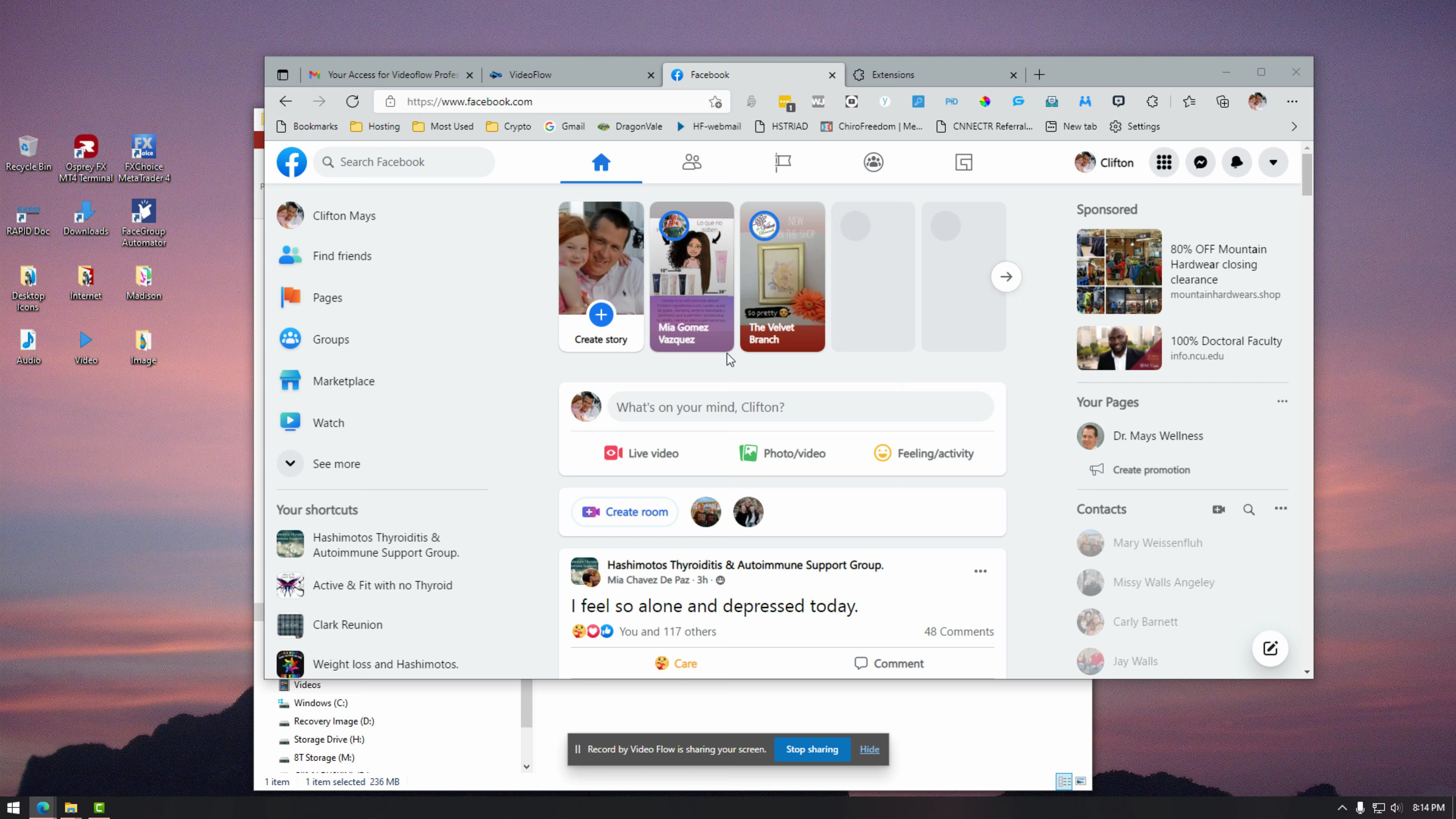Viewport: 1456px width, 819px height.
Task: Open Messenger from the top bar
Action: [x=1200, y=163]
